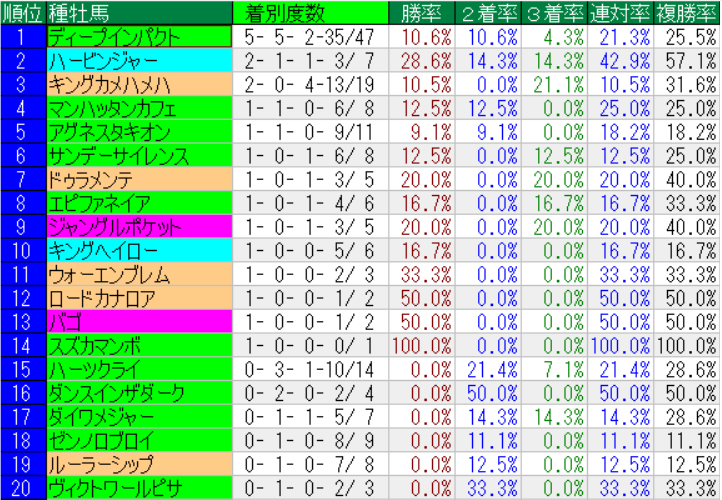Click rank number 7 for ドゥラメンテ
This screenshot has width=722, height=500.
point(22,179)
